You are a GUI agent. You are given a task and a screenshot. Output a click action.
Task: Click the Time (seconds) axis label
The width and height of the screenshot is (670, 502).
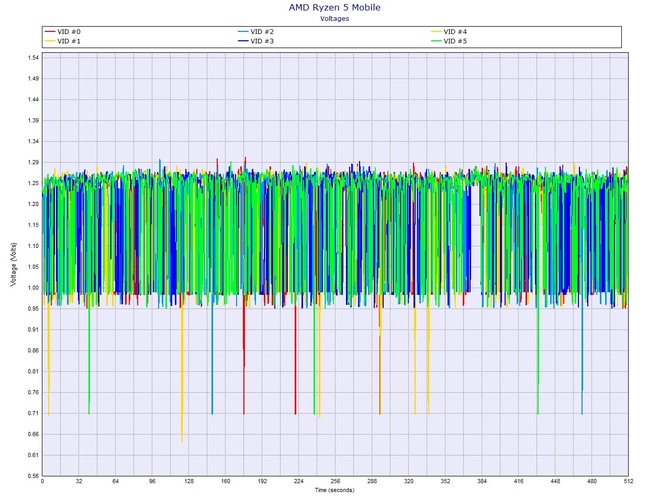(x=335, y=490)
